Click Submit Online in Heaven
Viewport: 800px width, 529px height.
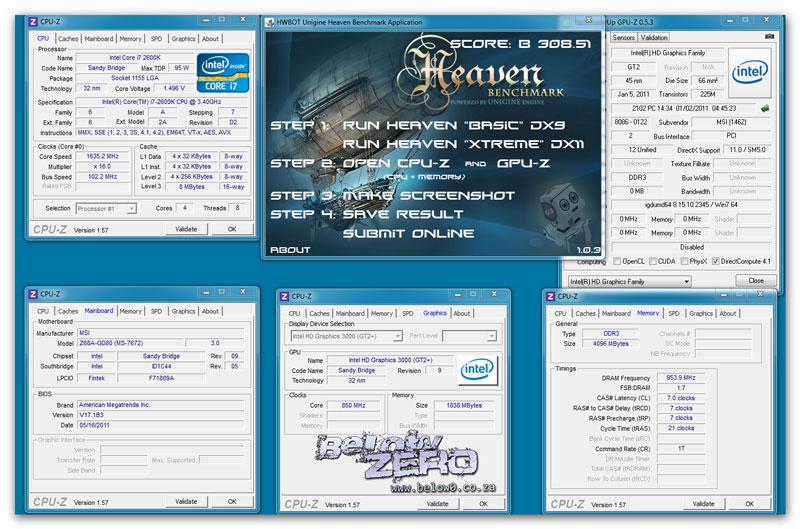[408, 234]
